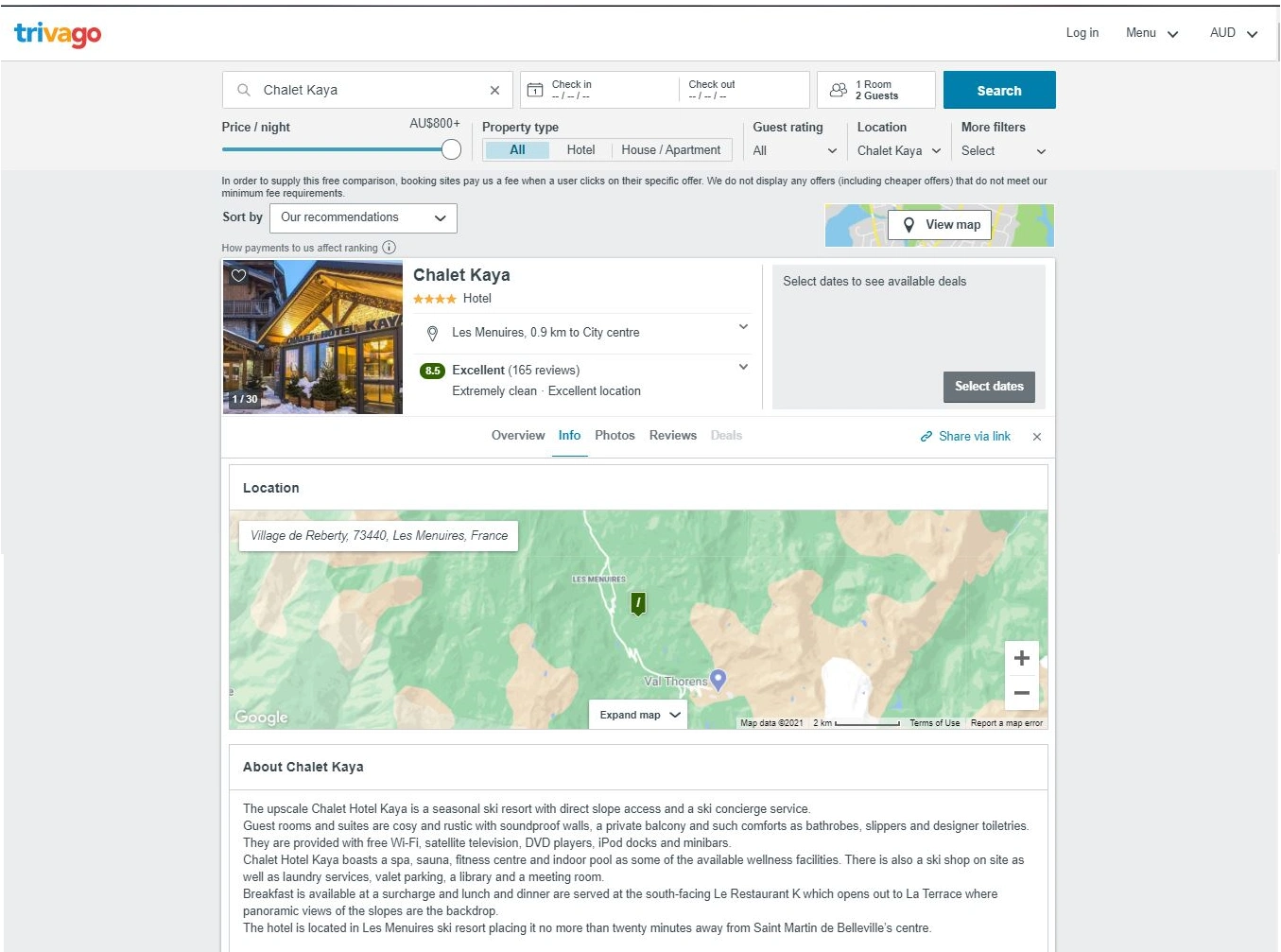1281x952 pixels.
Task: Select House / Apartment property type
Action: coord(671,150)
